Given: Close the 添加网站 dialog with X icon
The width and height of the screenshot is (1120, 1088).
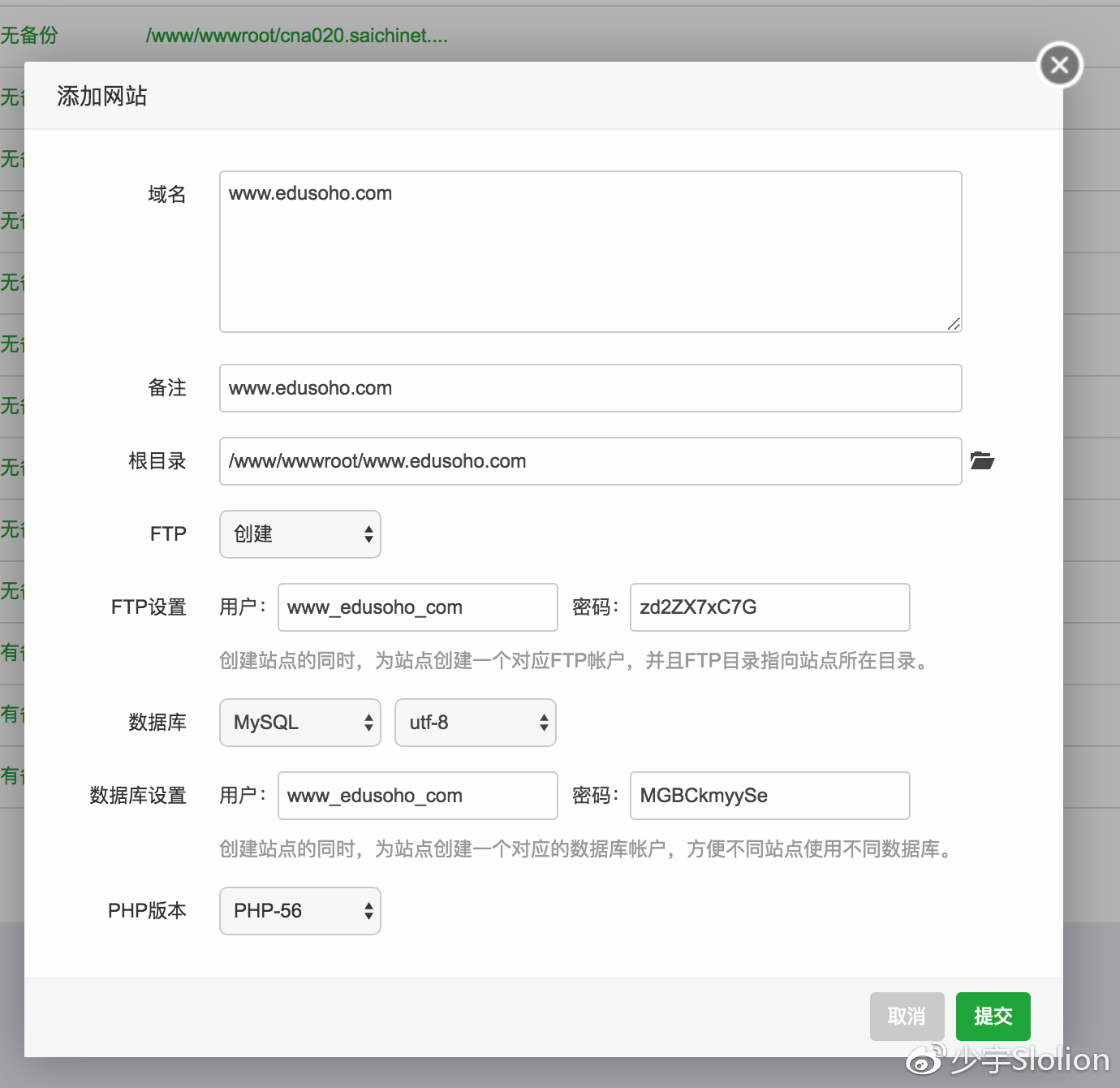Looking at the screenshot, I should (x=1060, y=65).
